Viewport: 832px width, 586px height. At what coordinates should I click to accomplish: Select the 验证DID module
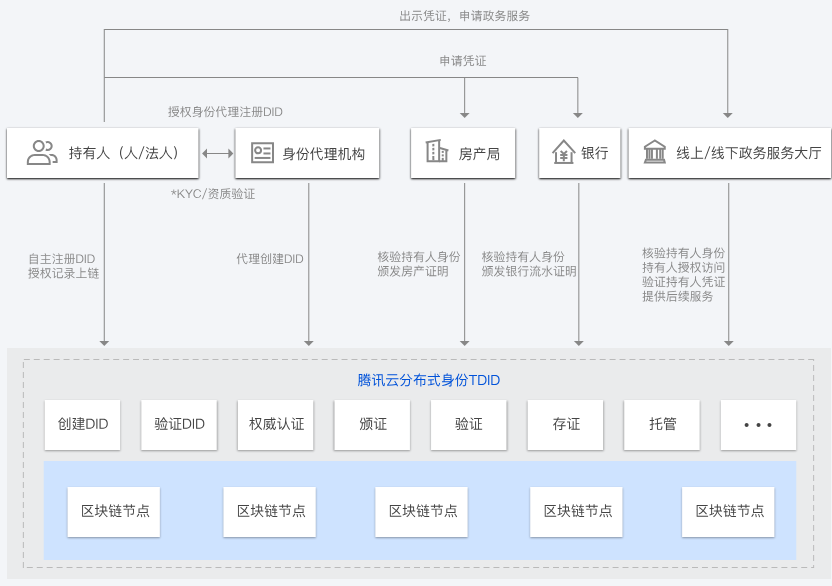point(179,424)
